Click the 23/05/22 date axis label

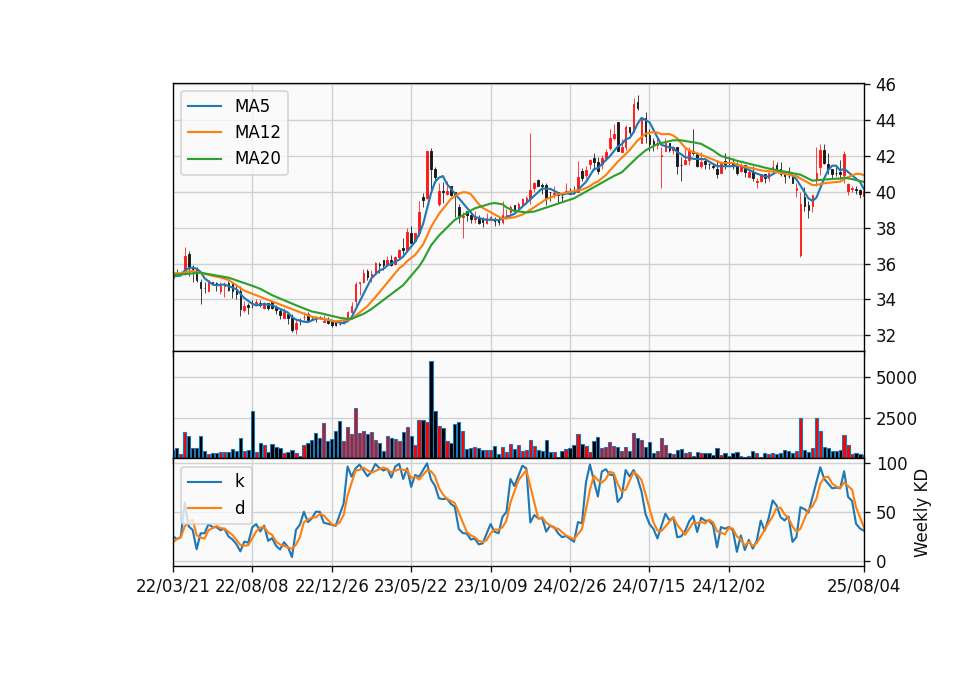click(411, 586)
